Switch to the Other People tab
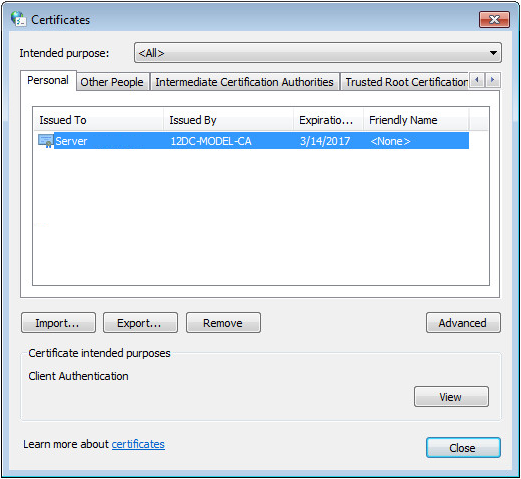521x479 pixels. point(112,82)
